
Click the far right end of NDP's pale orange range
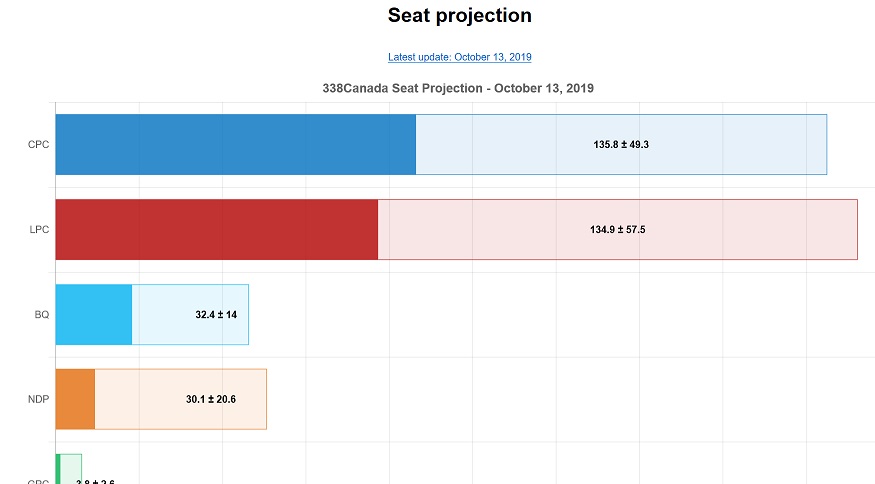pyautogui.click(x=262, y=399)
